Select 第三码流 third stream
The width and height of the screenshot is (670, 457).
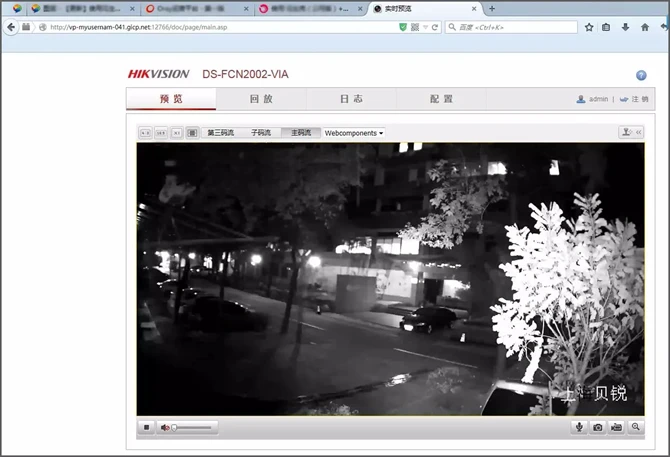(x=220, y=133)
